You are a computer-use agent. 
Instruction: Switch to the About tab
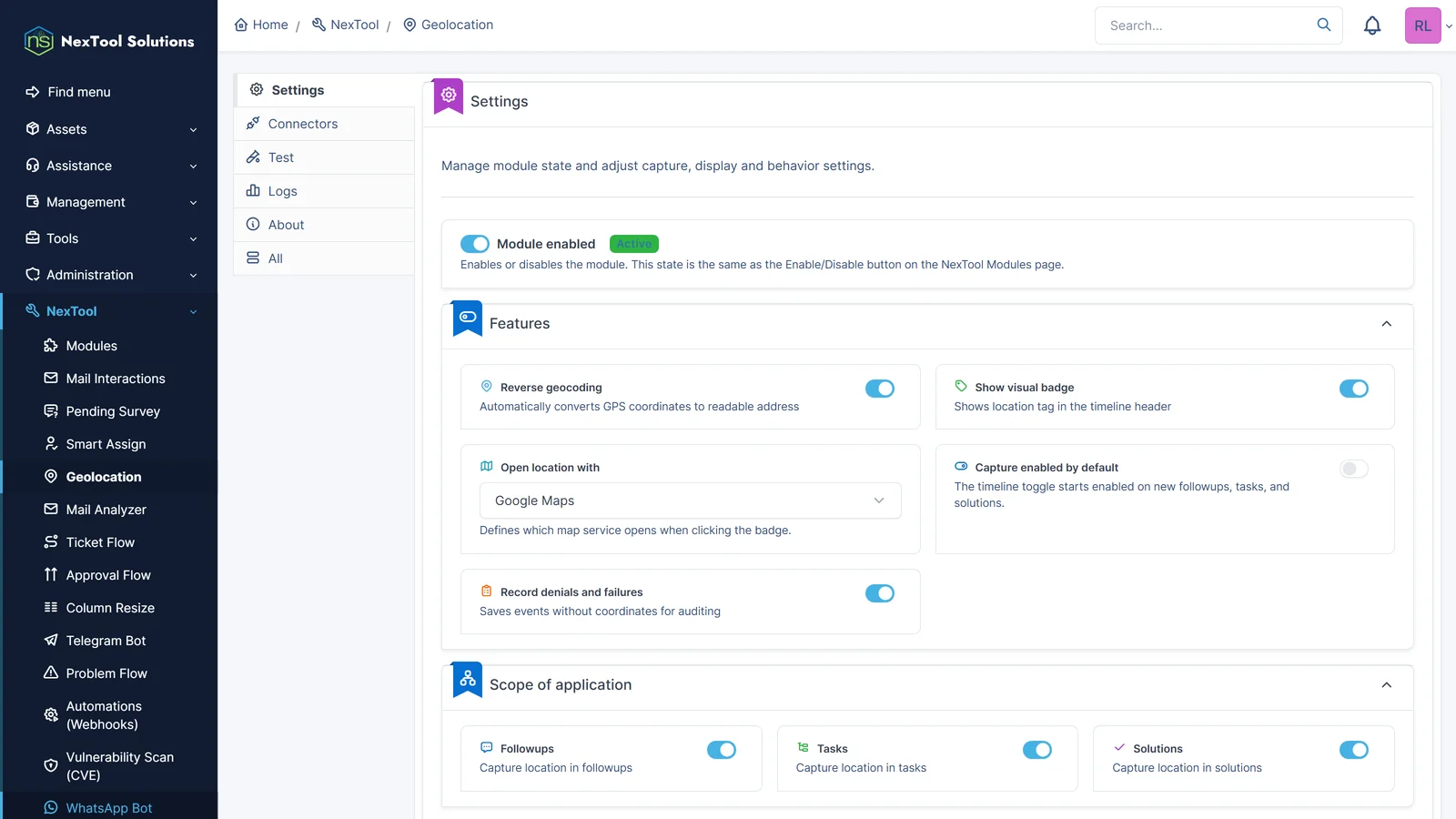pyautogui.click(x=324, y=225)
